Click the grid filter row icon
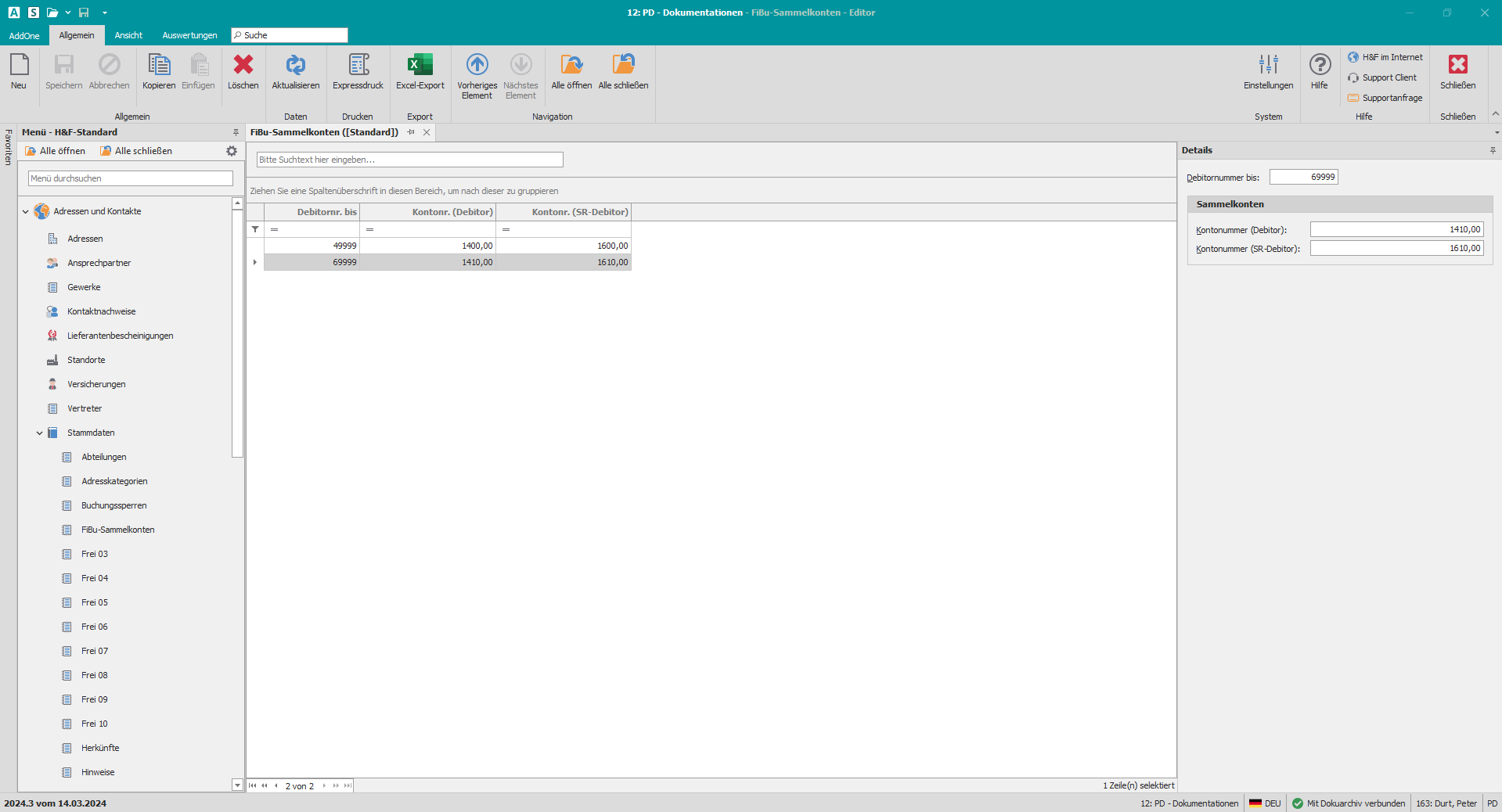 pyautogui.click(x=255, y=229)
